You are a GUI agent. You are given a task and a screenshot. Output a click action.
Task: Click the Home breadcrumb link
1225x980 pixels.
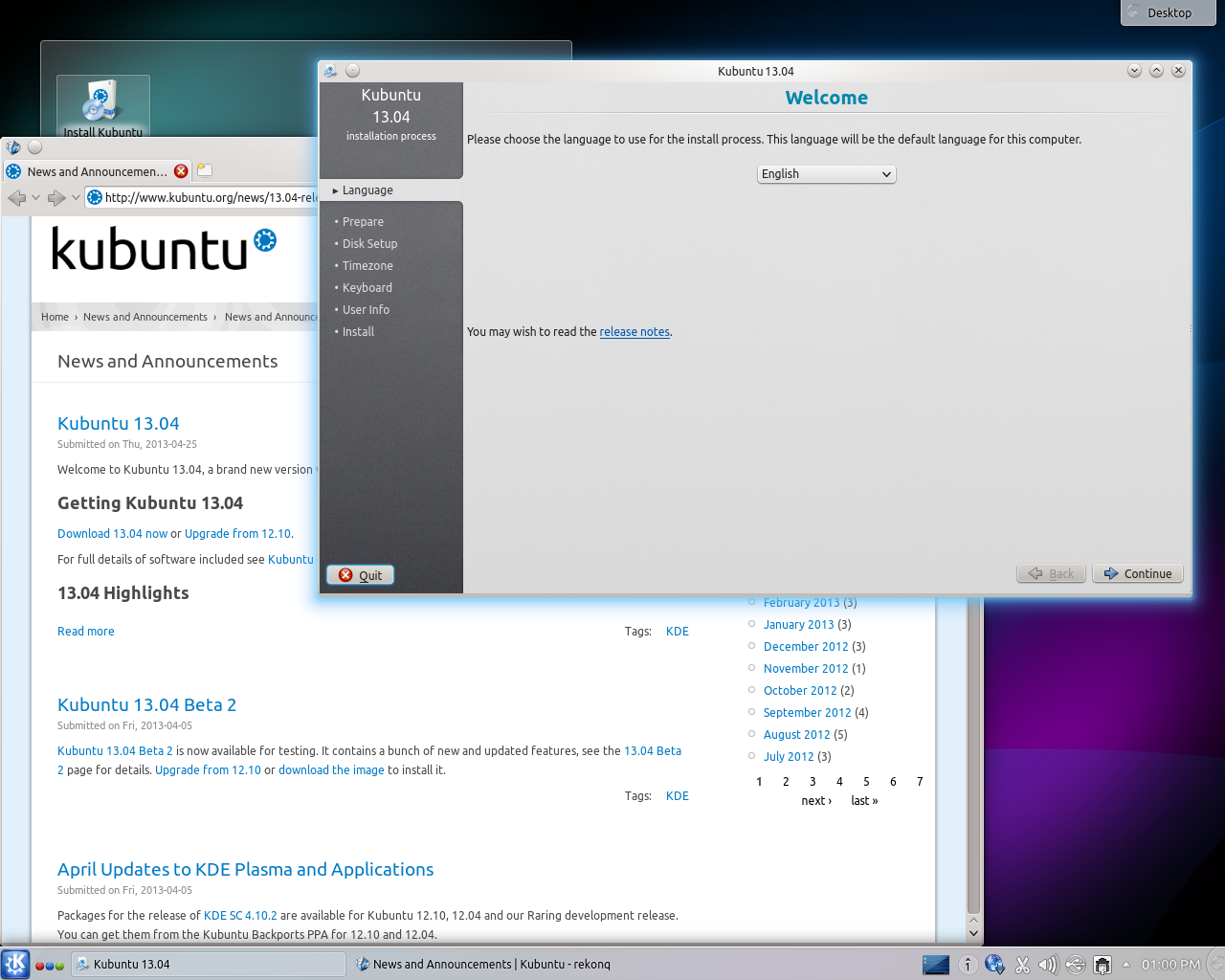[x=55, y=318]
